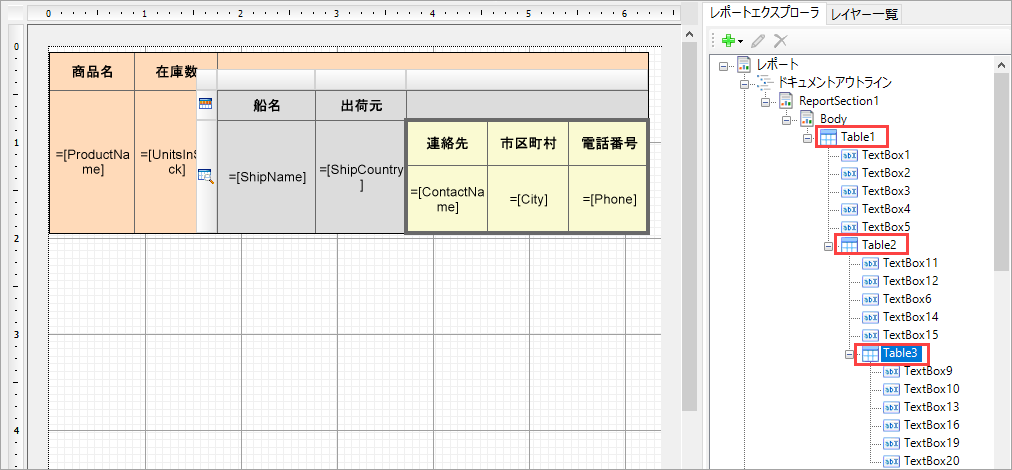
Task: Select the =[ShipCountry] cell
Action: tap(361, 177)
